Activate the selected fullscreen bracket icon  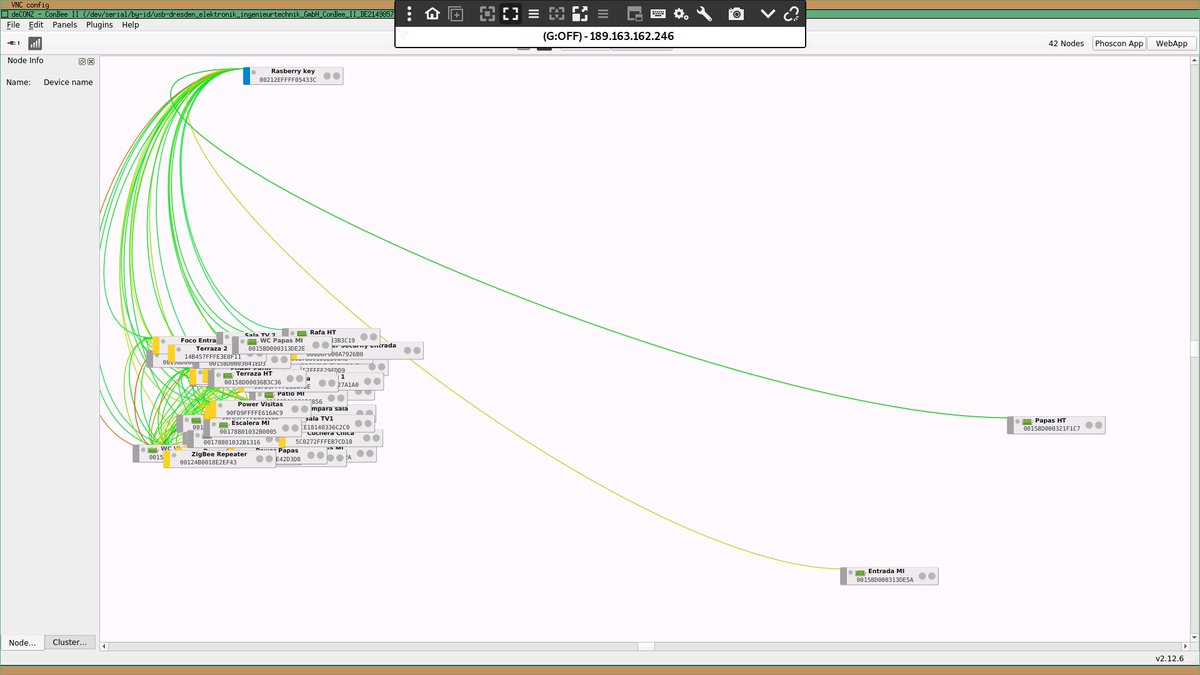point(511,14)
